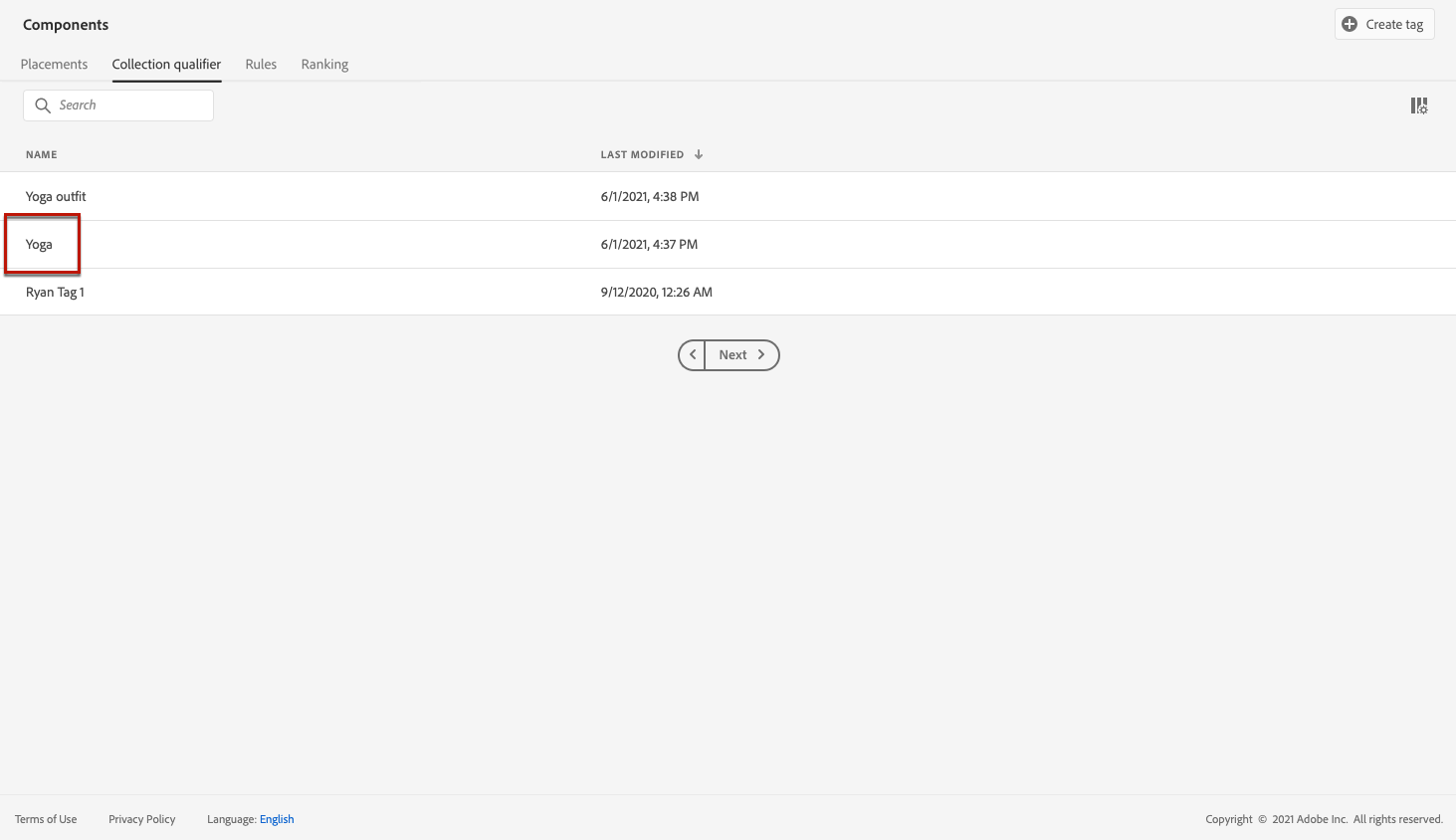1456x840 pixels.
Task: Click the 6/1/2021, 4:37 PM date
Action: coord(649,244)
